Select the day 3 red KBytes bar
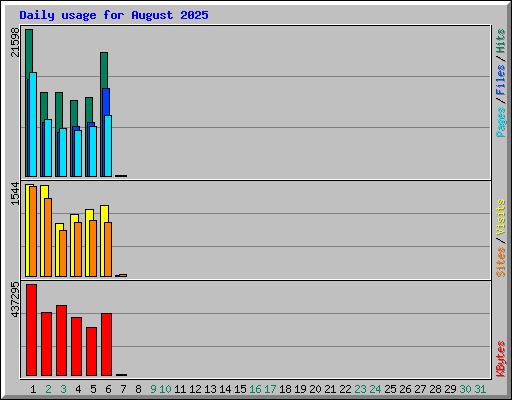Image resolution: width=512 pixels, height=400 pixels. point(61,340)
